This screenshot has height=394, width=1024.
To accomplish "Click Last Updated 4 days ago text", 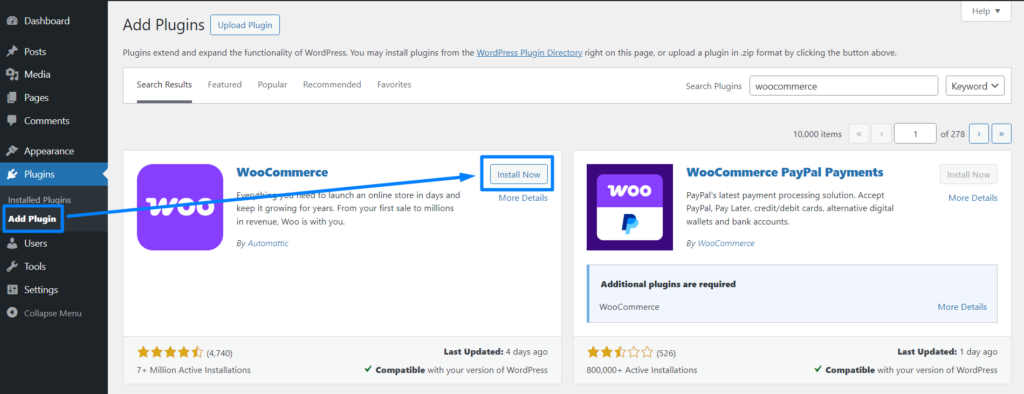I will (496, 352).
